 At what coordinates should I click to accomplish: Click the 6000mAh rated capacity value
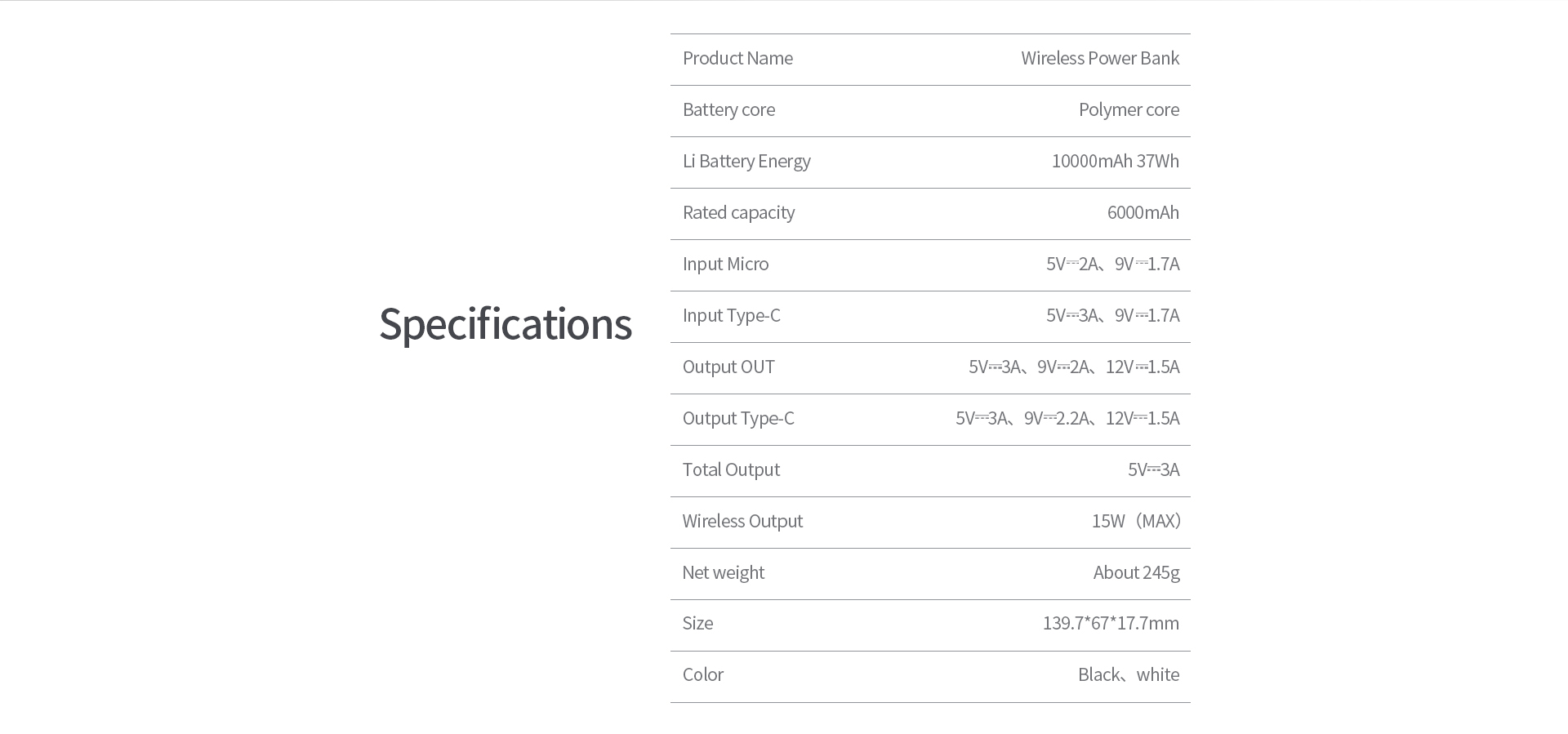click(1143, 213)
